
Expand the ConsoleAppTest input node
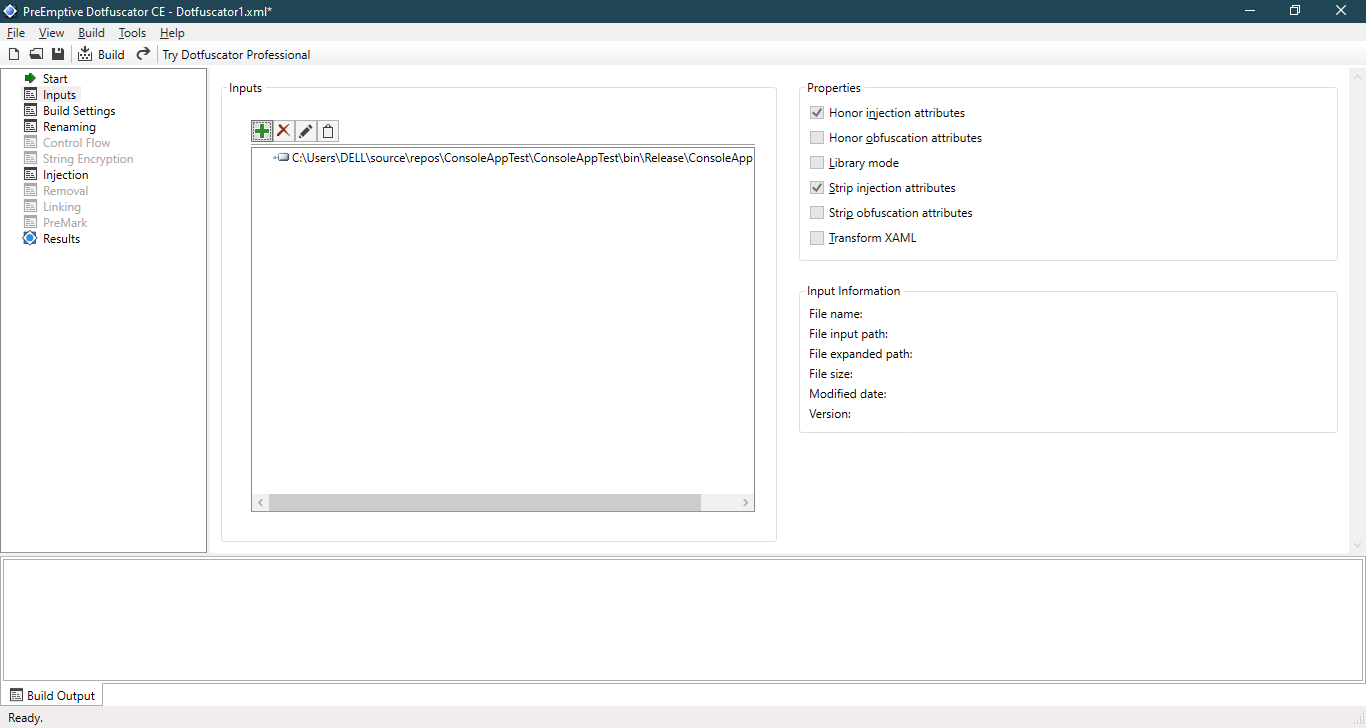(274, 157)
